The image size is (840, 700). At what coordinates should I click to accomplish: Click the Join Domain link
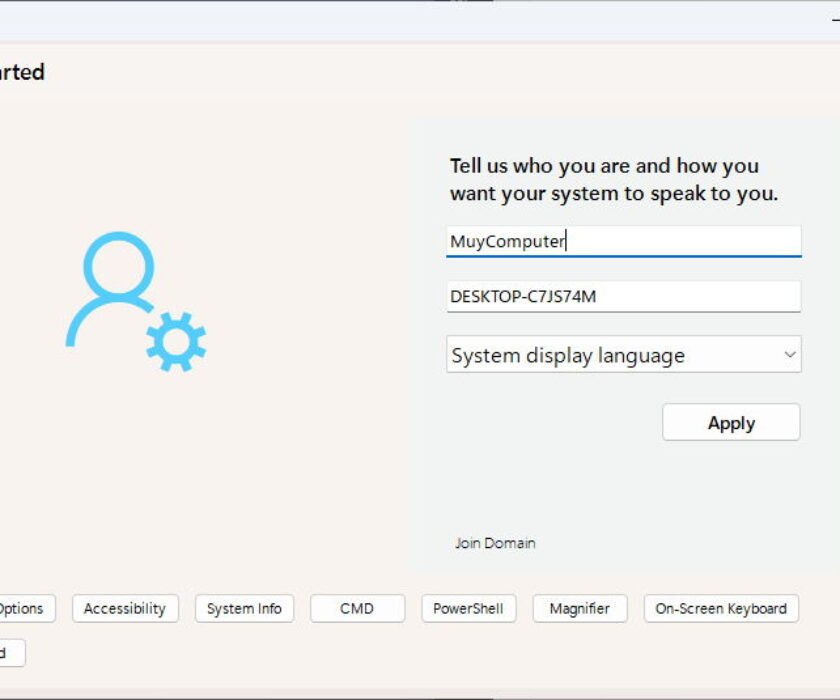495,543
